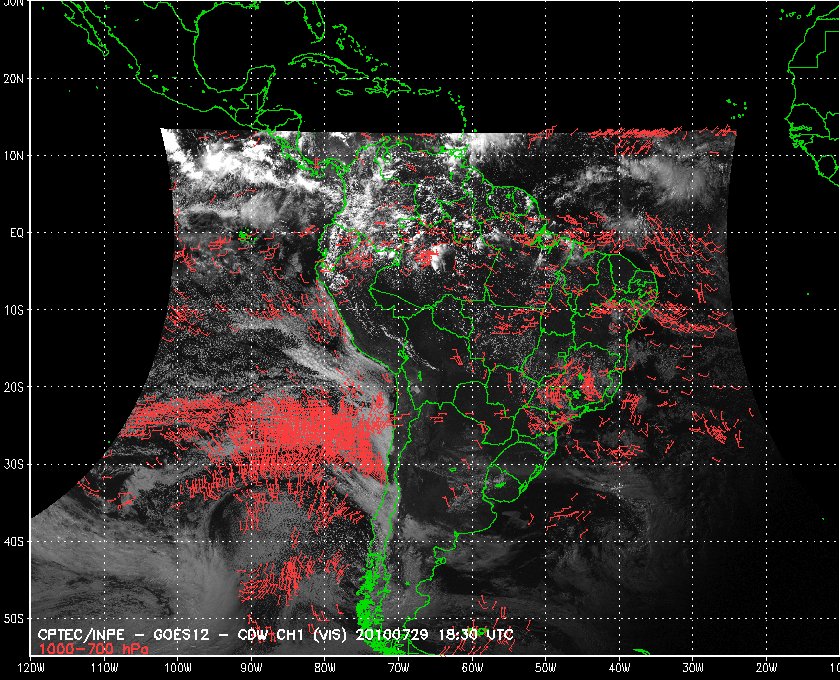Click the 70W longitude label

tap(399, 668)
